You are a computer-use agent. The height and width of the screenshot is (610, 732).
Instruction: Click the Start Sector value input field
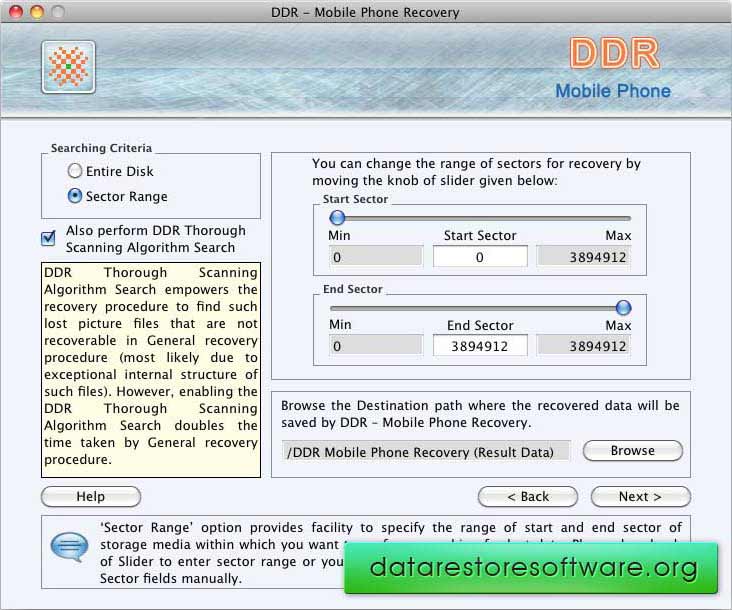(480, 257)
